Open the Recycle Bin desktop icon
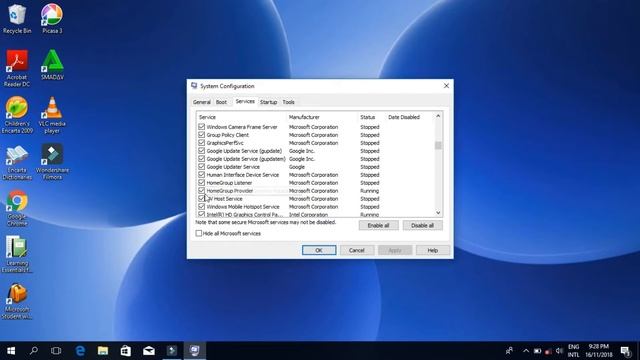Image resolution: width=640 pixels, height=360 pixels. (x=17, y=19)
